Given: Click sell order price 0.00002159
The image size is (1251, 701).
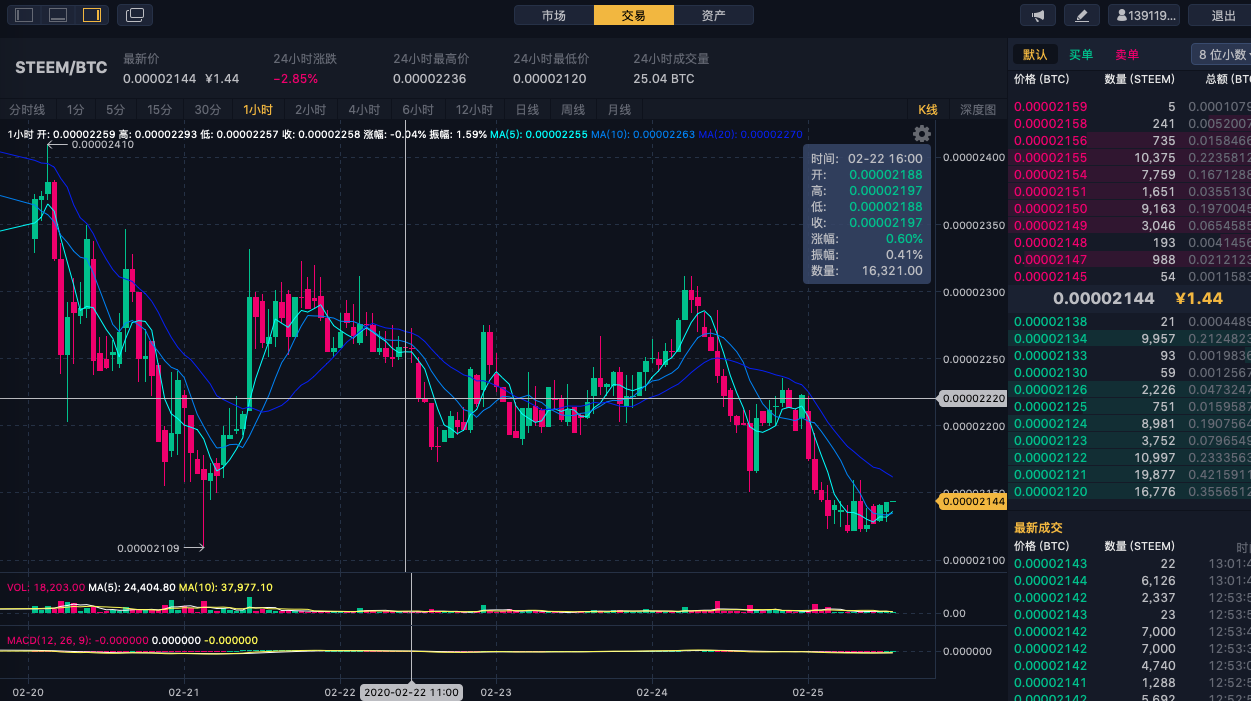Looking at the screenshot, I should [1050, 106].
